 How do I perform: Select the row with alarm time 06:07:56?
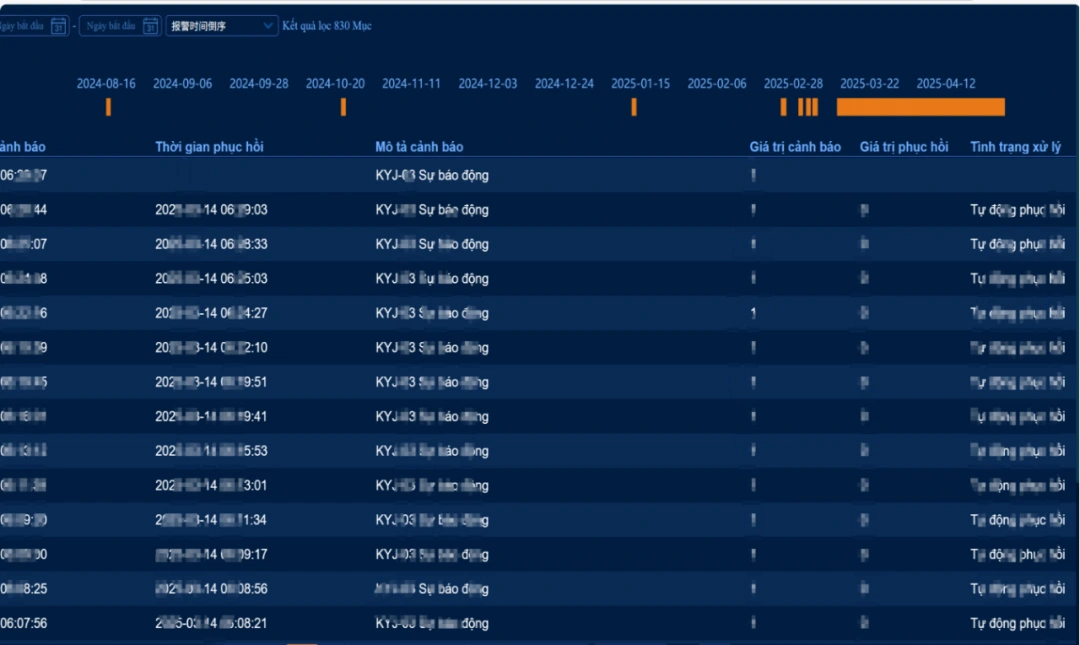538,623
